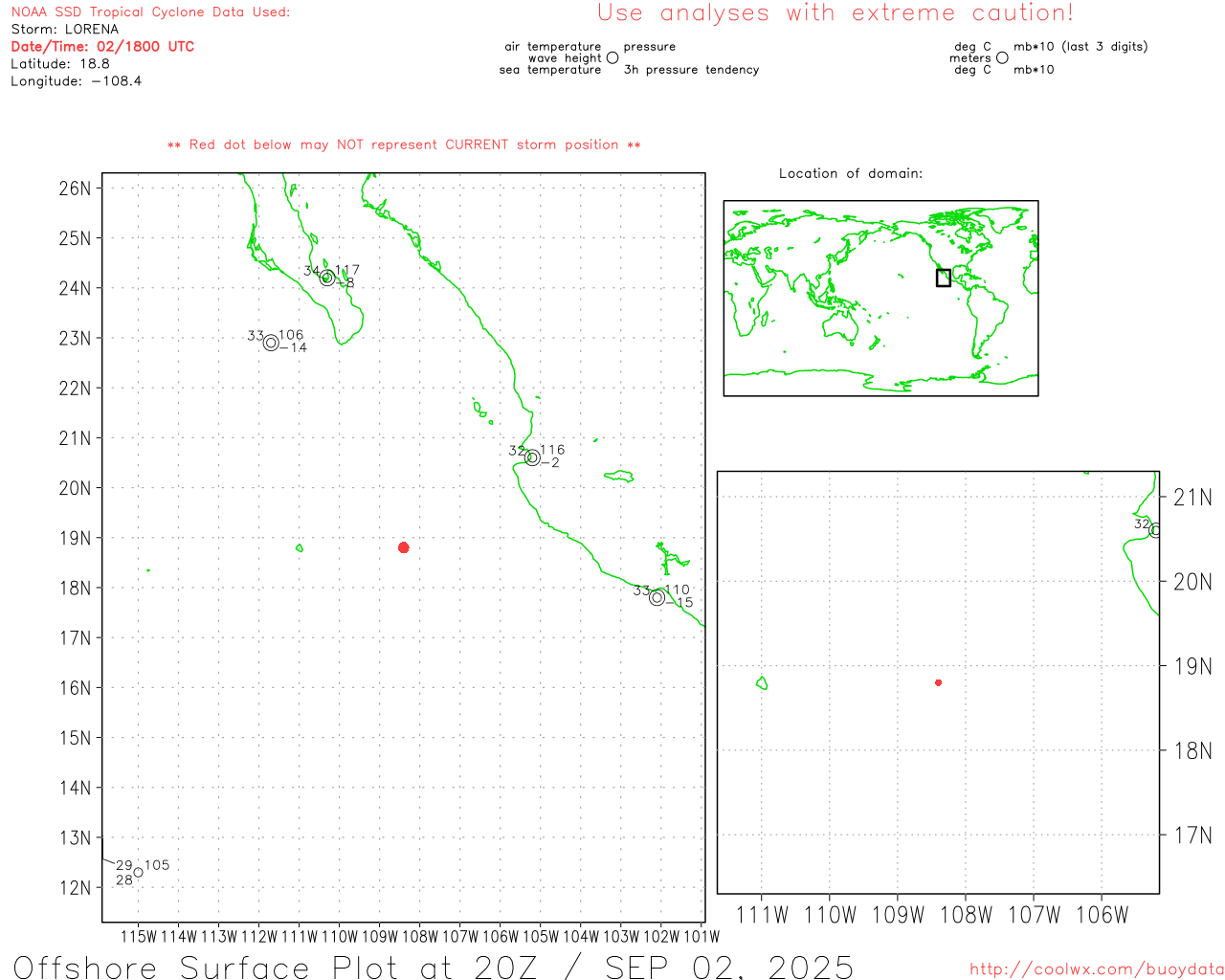Click the 'Longitude: -108.4' text
This screenshot has height=980, width=1225.
tap(77, 81)
